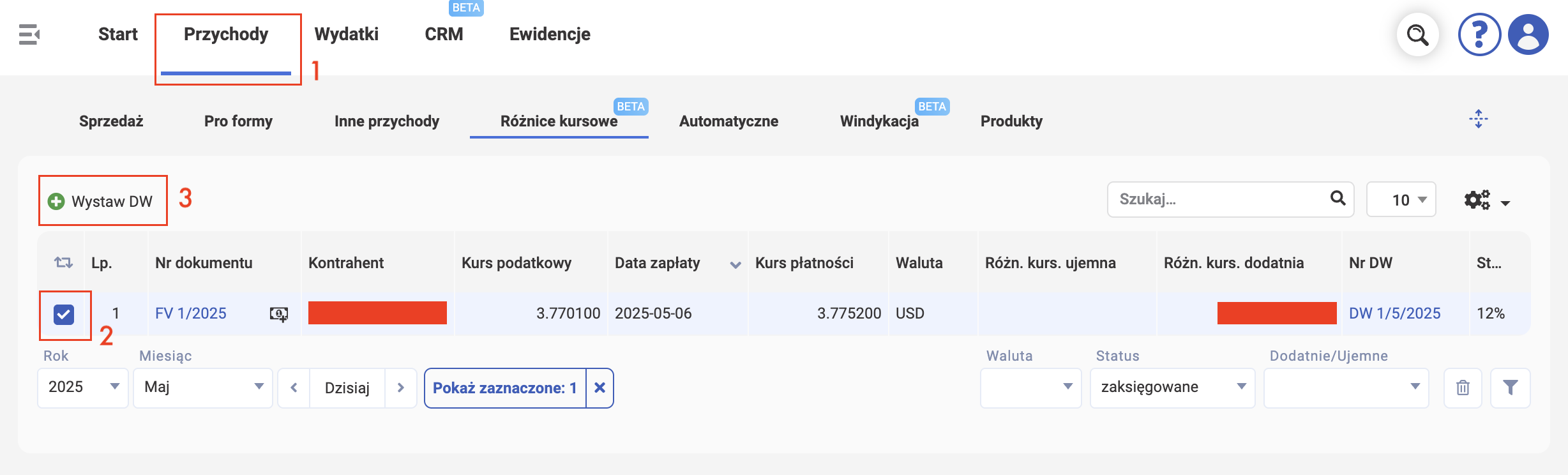Image resolution: width=1568 pixels, height=475 pixels.
Task: Click the Wystaw DW button
Action: coord(102,201)
